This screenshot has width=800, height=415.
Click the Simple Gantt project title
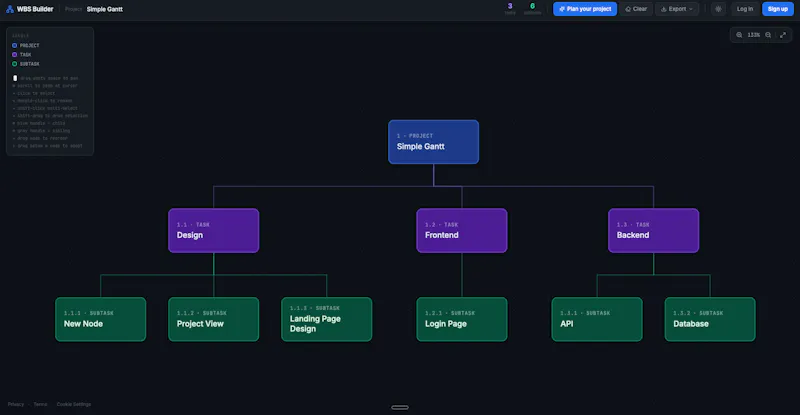click(x=105, y=9)
